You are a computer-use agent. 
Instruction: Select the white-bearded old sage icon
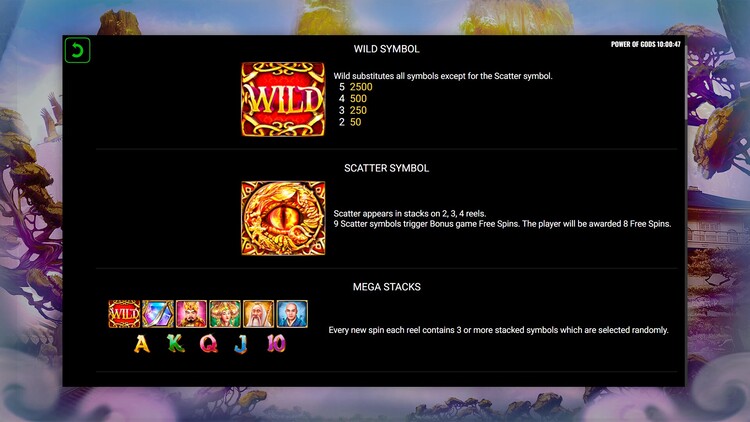[258, 314]
